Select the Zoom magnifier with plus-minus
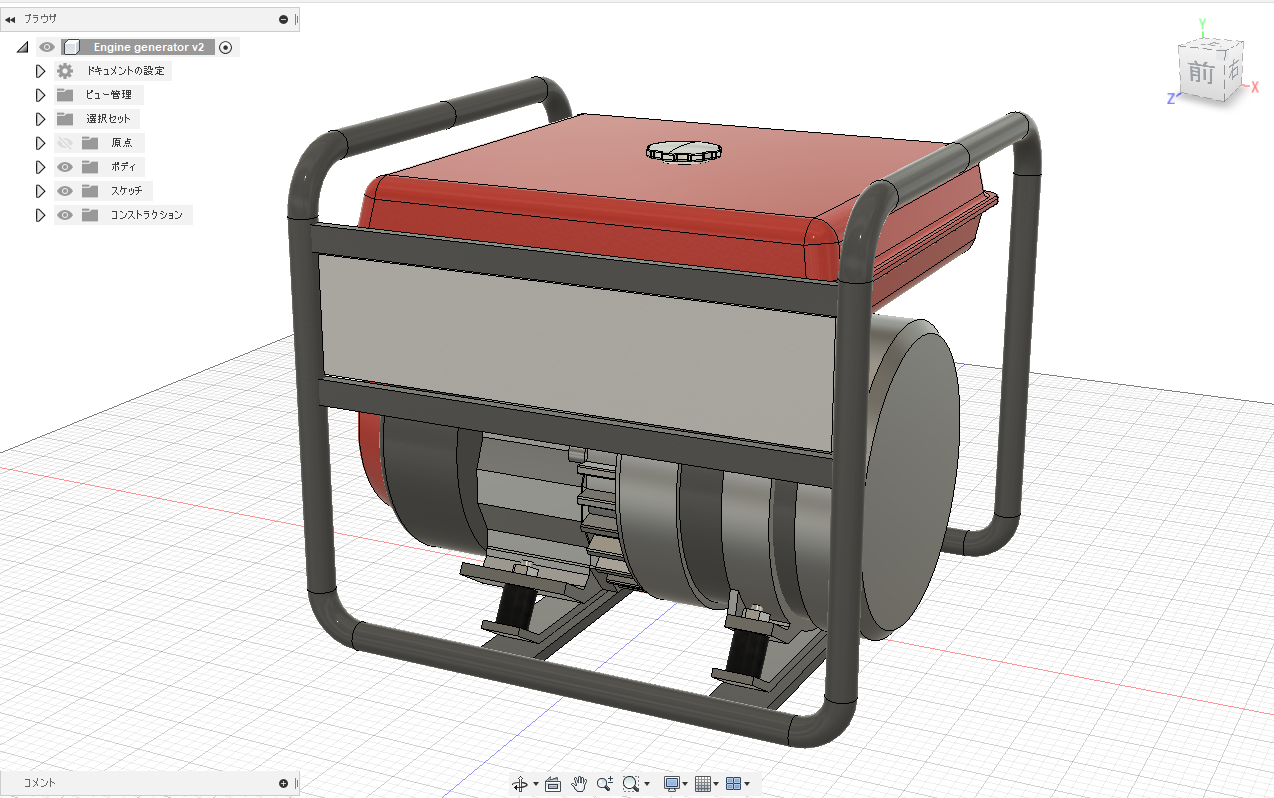1274x798 pixels. point(604,784)
